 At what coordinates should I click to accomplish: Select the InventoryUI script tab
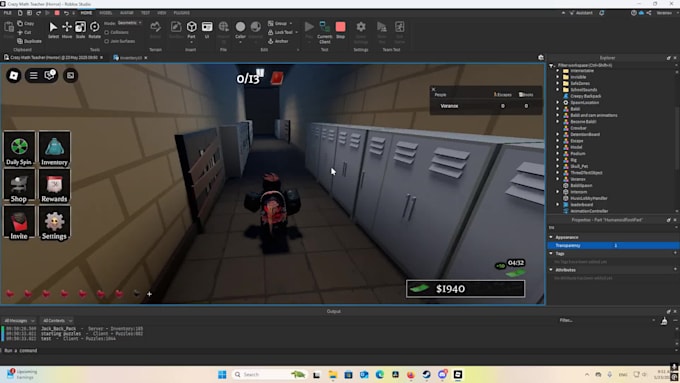click(x=131, y=57)
